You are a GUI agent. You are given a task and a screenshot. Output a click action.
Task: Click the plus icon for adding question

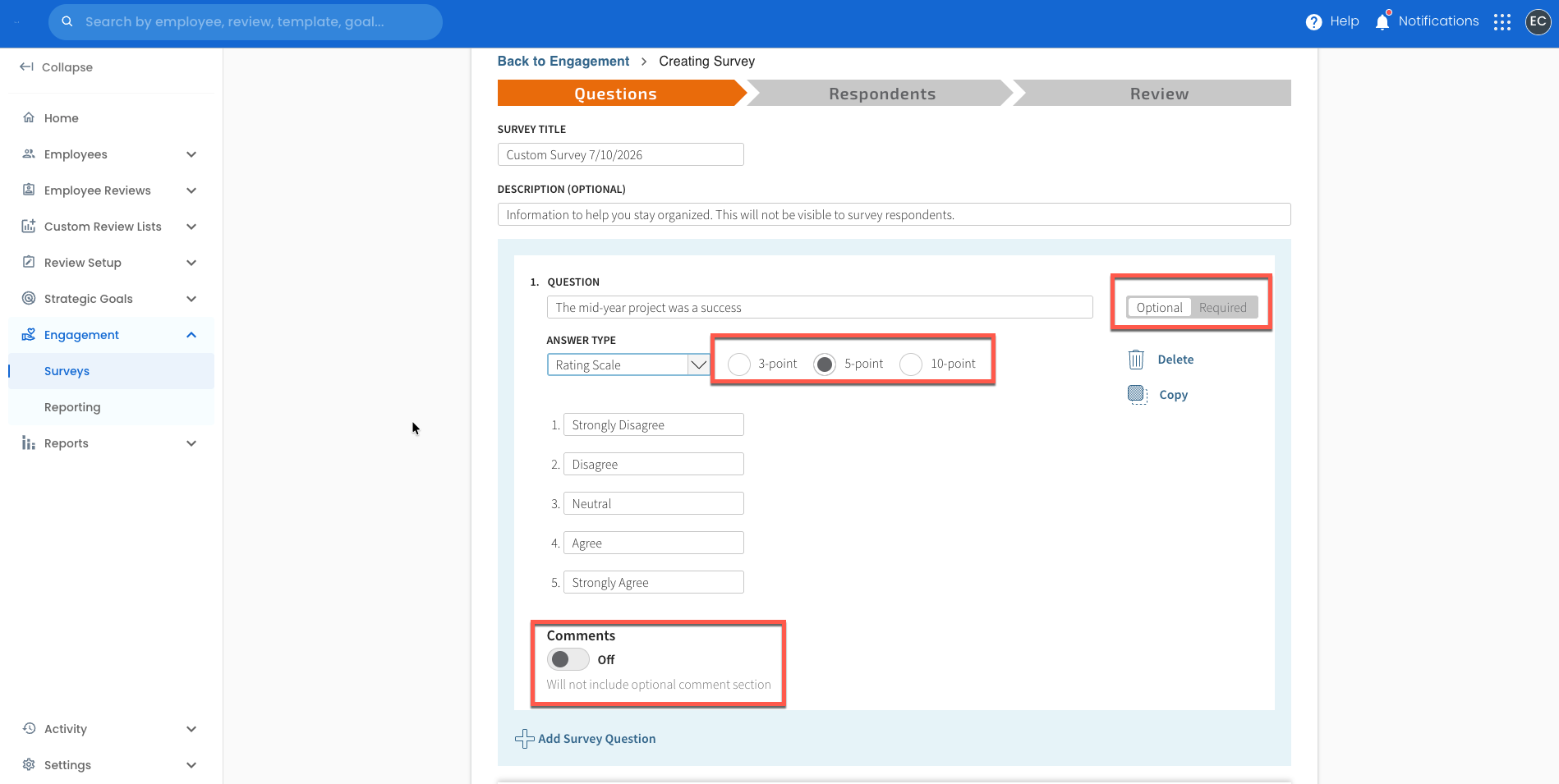point(524,739)
